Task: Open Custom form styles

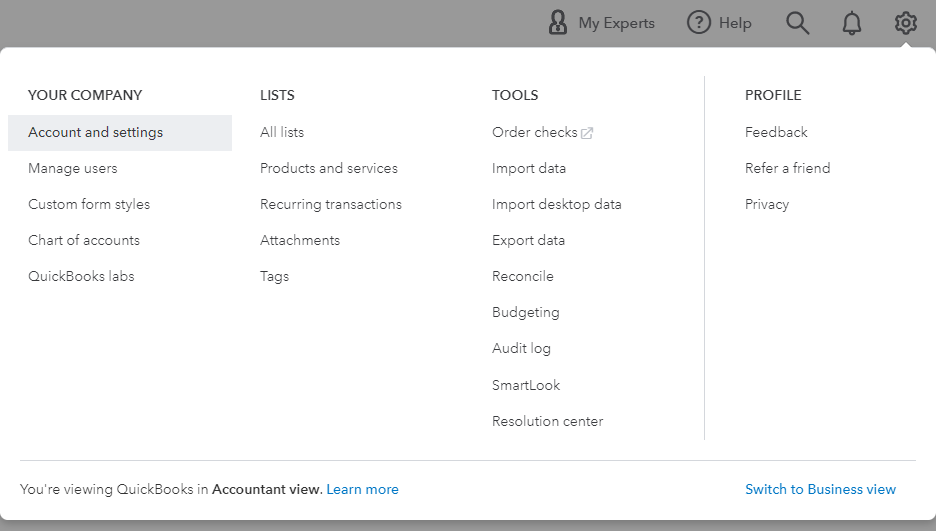Action: coord(89,204)
